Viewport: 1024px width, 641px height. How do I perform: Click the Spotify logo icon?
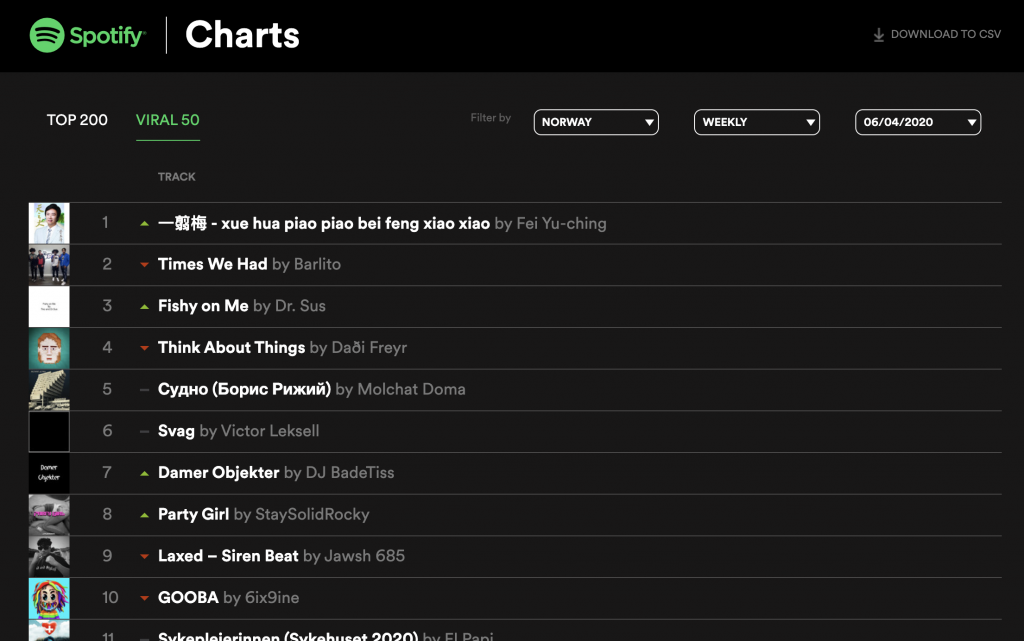coord(47,36)
